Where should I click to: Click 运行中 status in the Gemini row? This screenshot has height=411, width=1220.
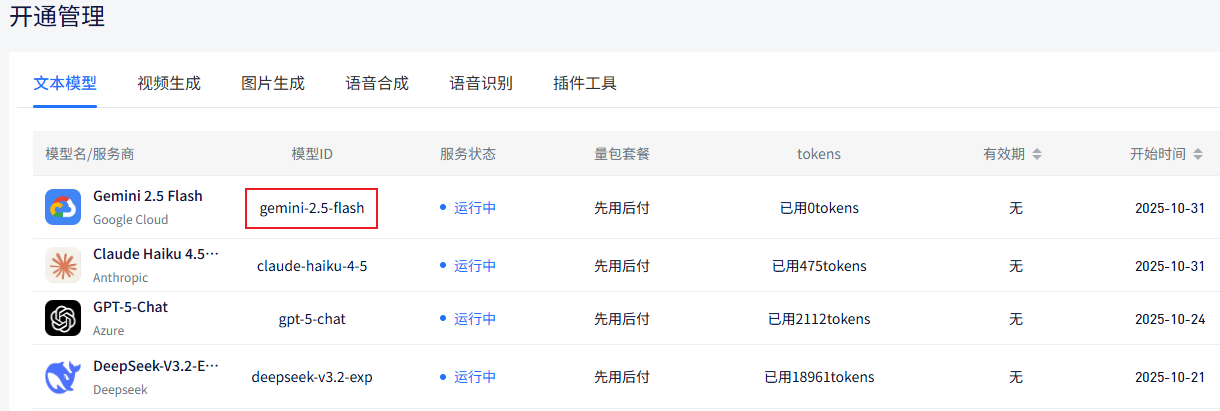475,208
